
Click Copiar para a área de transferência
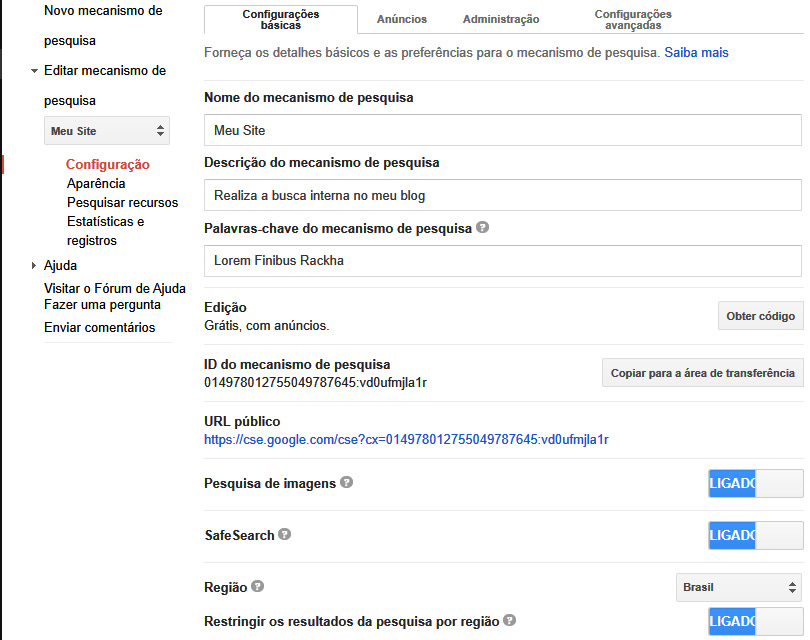click(703, 373)
